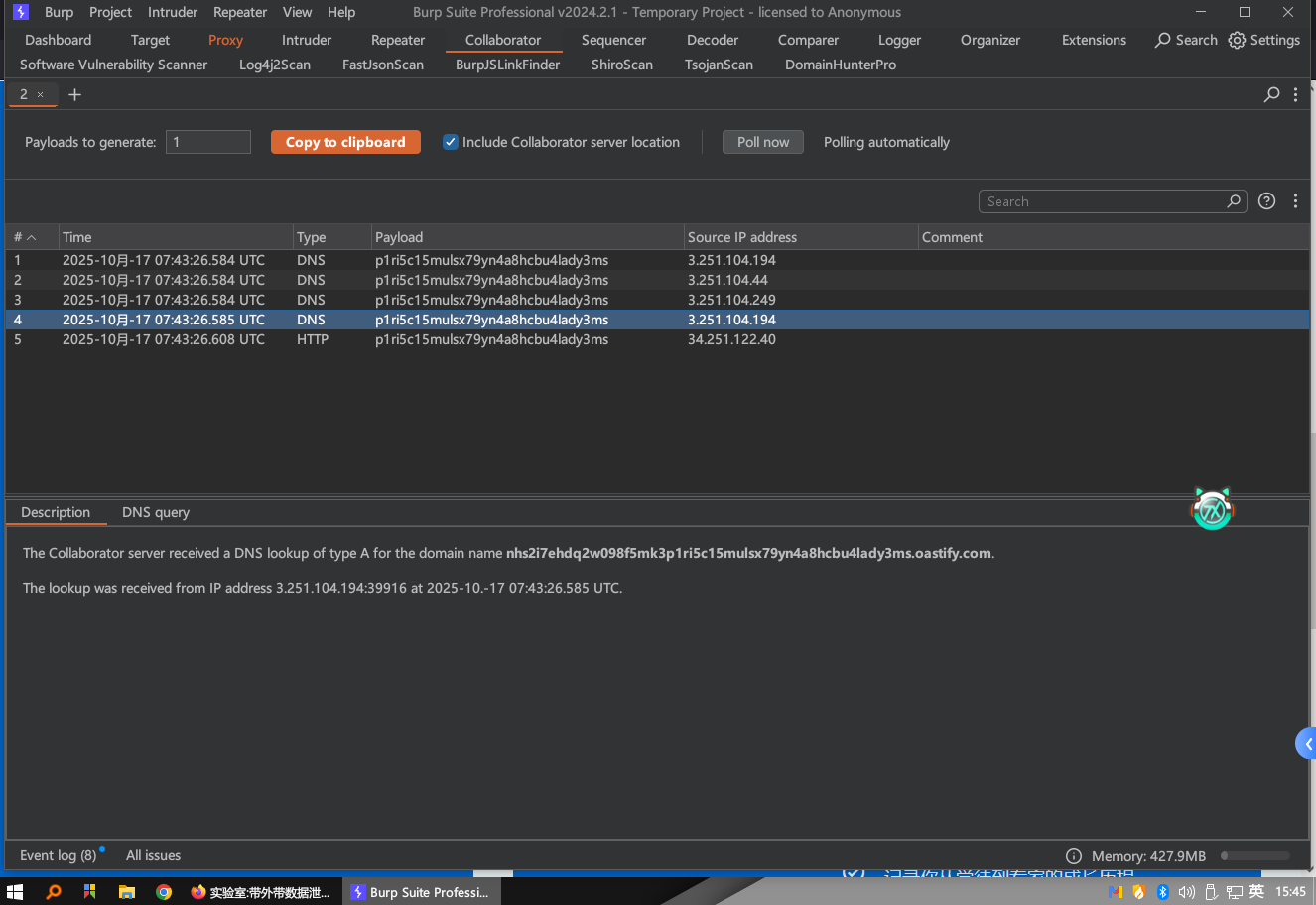
Task: Toggle Include Collaborator server location checkbox
Action: point(451,142)
